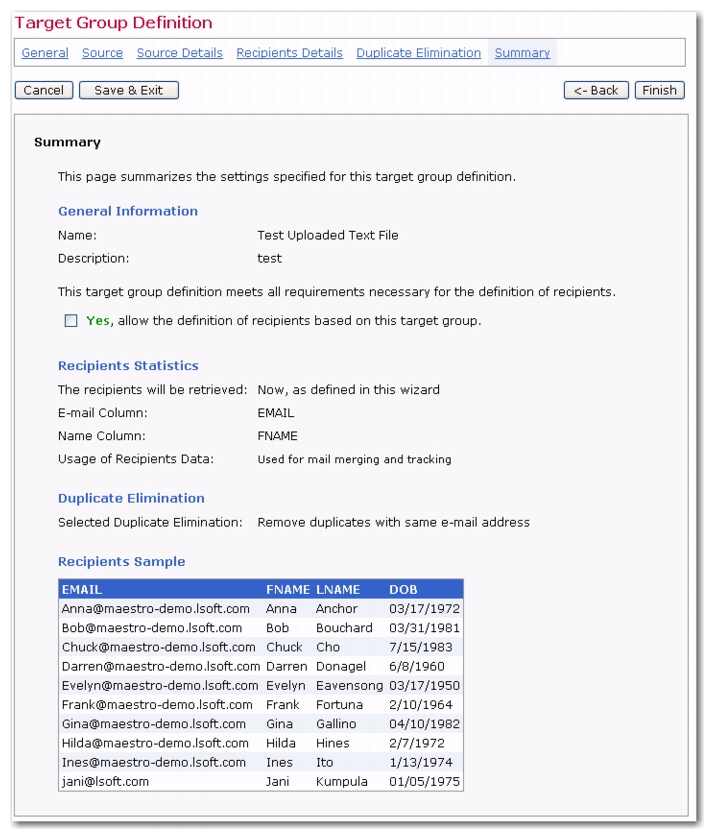This screenshot has width=715, height=839.
Task: Click the last name Fortuna
Action: (339, 705)
